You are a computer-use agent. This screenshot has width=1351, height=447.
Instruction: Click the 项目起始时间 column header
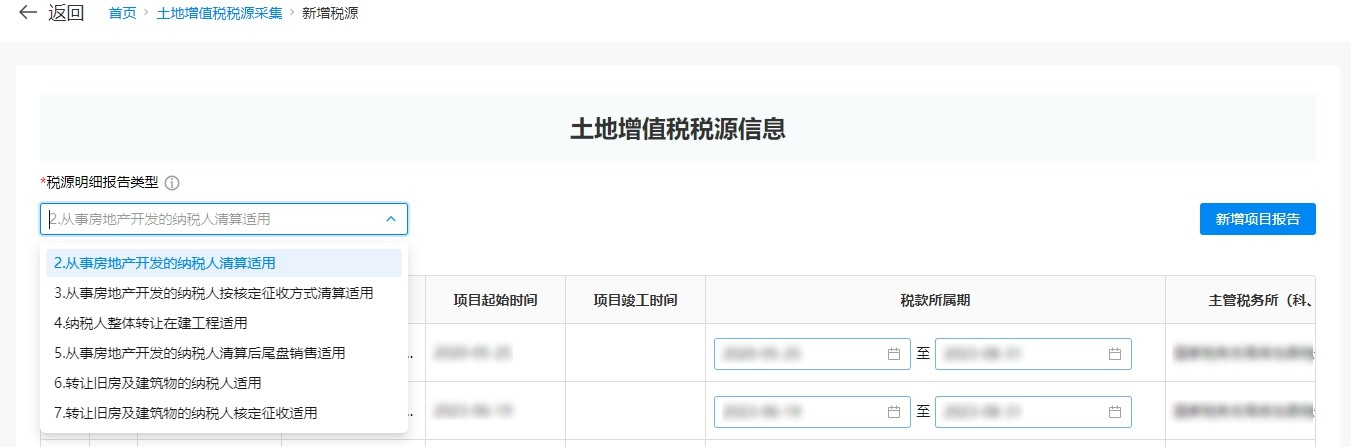tap(495, 300)
